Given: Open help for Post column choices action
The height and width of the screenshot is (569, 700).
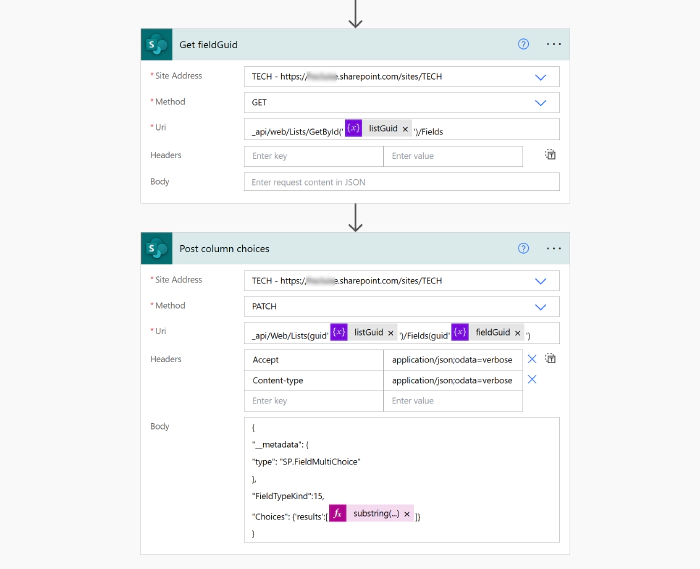Looking at the screenshot, I should pyautogui.click(x=523, y=249).
